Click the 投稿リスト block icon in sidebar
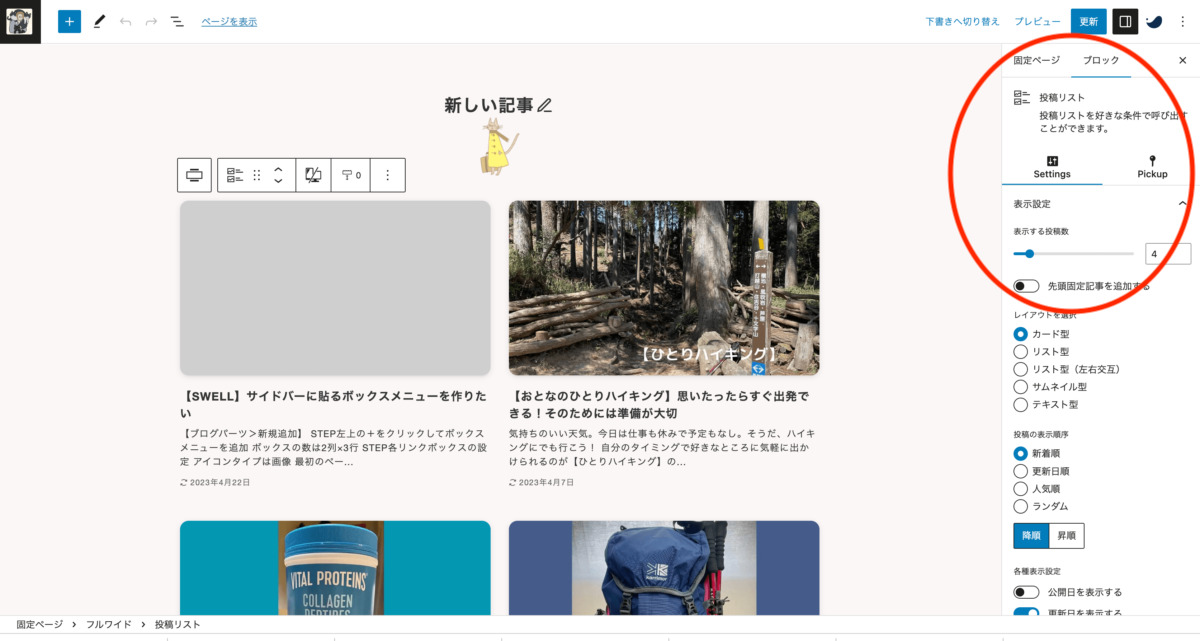 point(1021,98)
